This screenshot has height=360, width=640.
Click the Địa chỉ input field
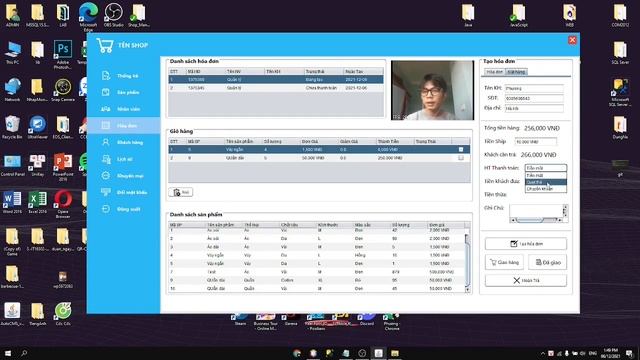(534, 109)
